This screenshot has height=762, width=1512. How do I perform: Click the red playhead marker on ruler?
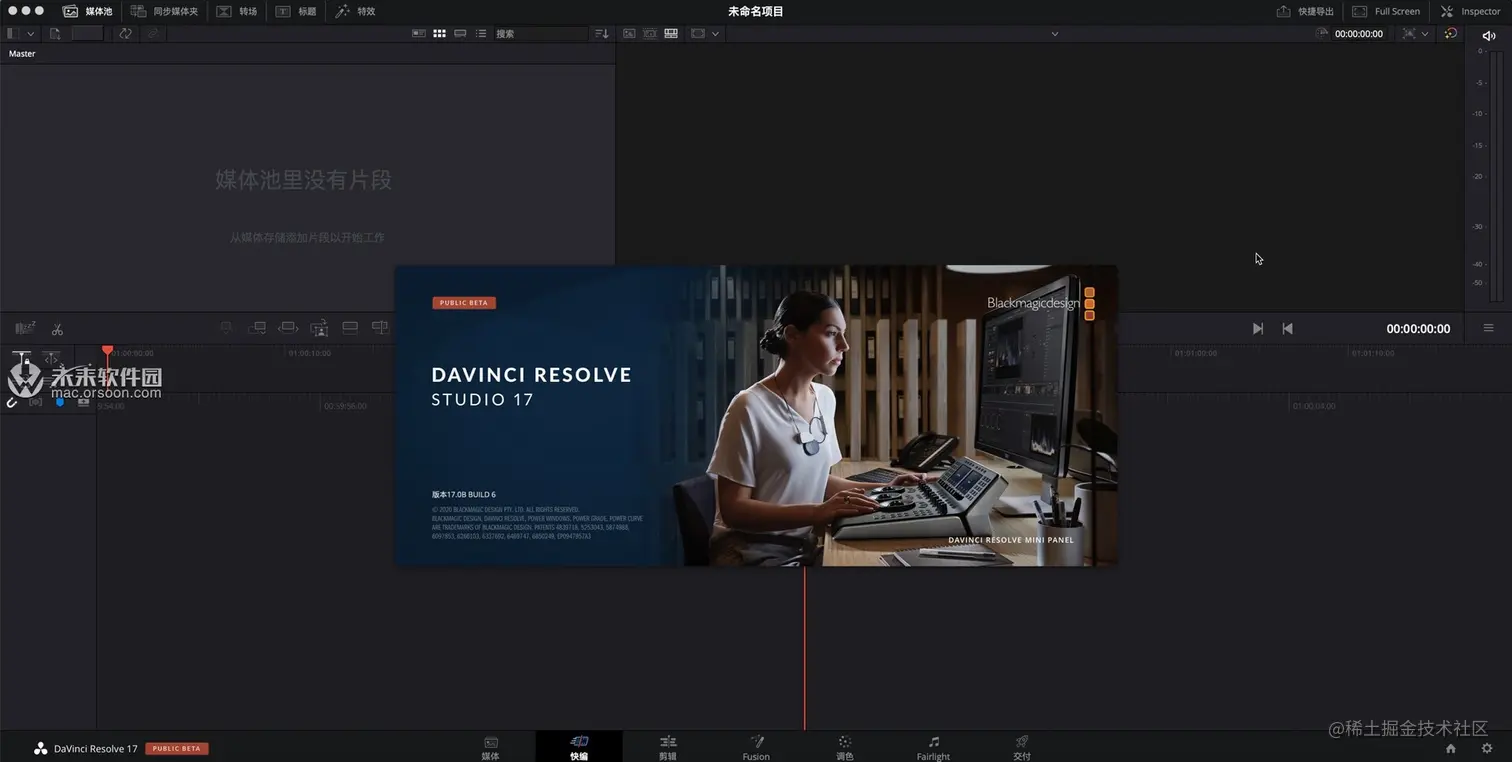coord(108,350)
